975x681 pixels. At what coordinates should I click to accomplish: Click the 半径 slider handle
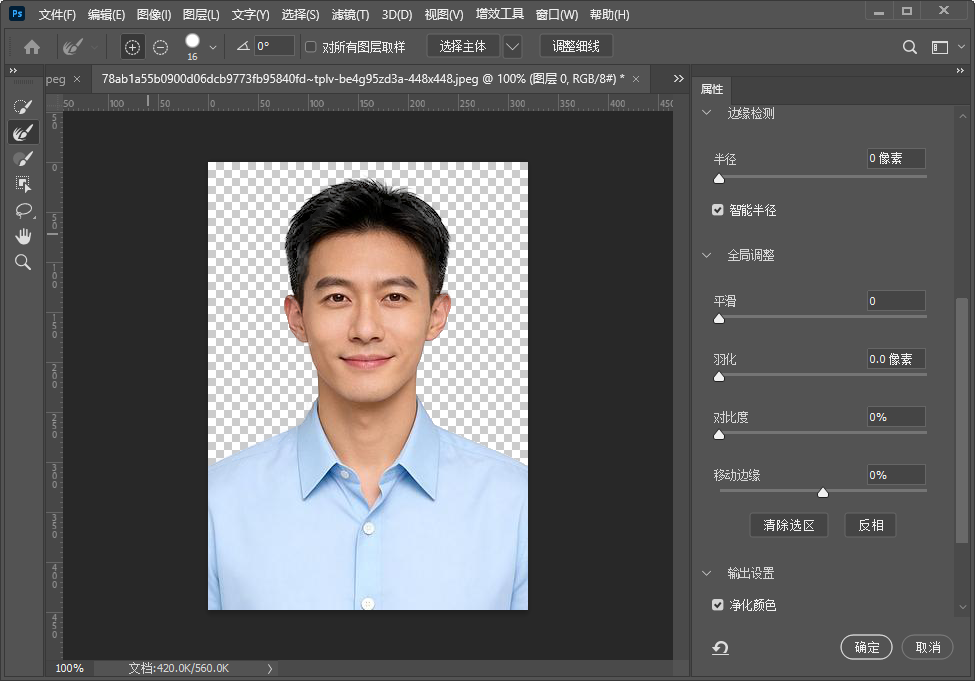click(x=719, y=178)
